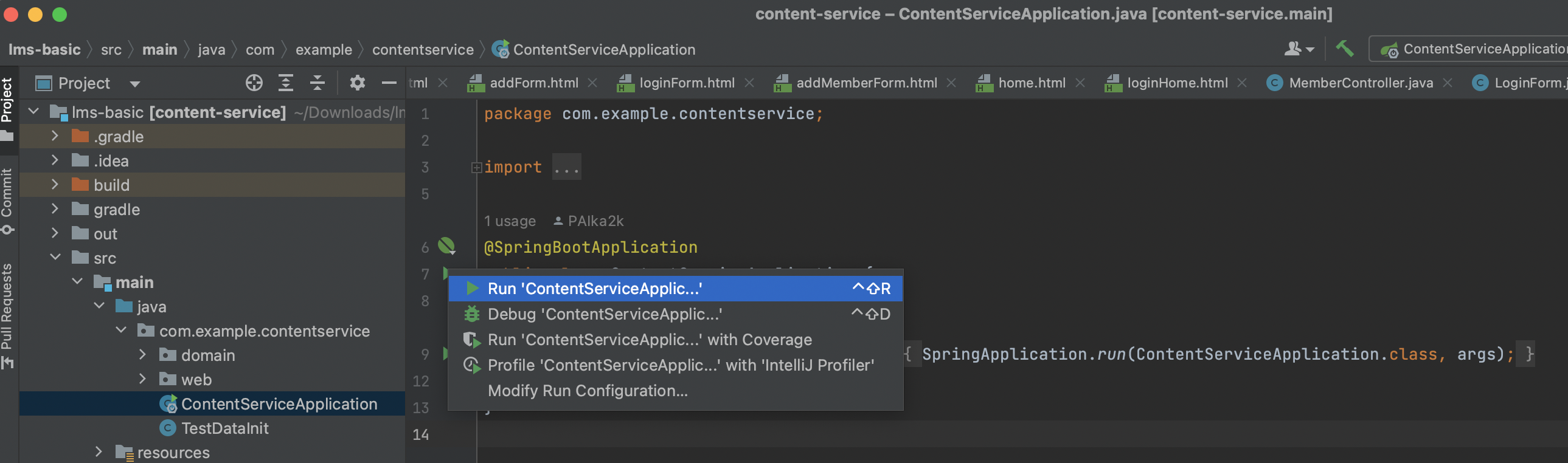
Task: Select ContentServiceApplication in project tree
Action: [212, 403]
